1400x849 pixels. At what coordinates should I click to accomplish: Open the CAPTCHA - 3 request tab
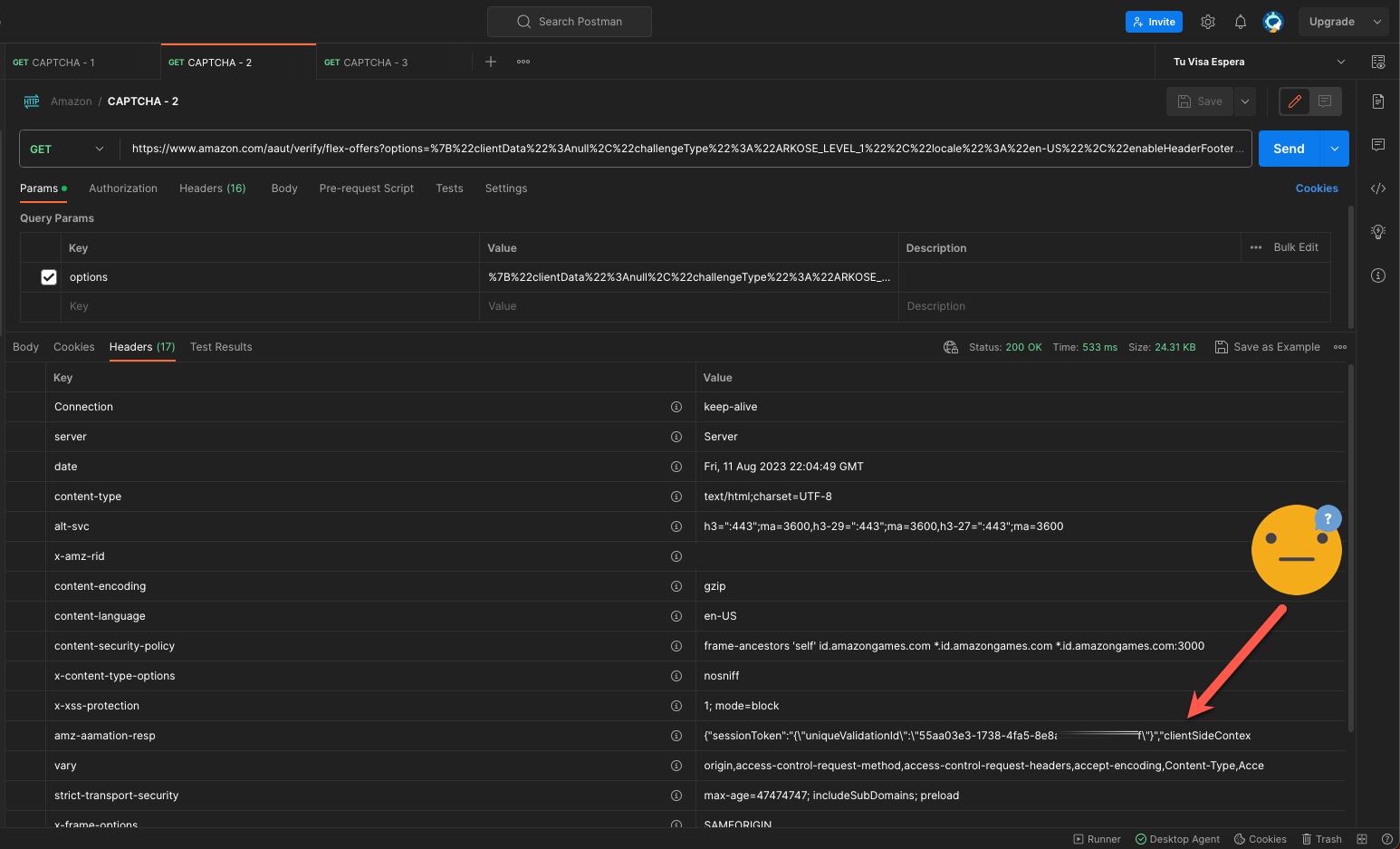[372, 62]
